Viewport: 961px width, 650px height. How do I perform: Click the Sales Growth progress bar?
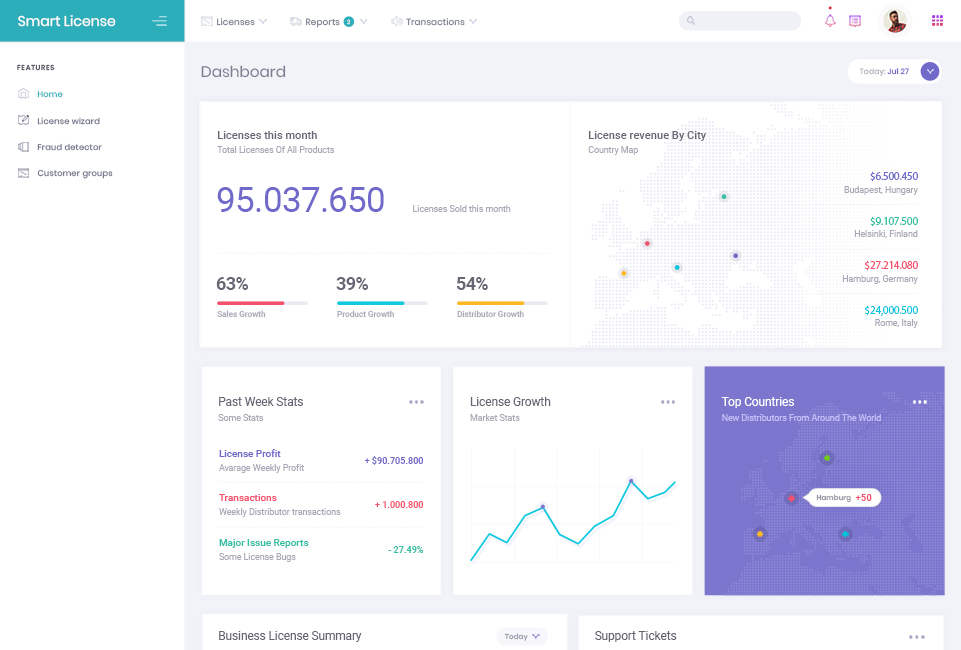[x=262, y=303]
